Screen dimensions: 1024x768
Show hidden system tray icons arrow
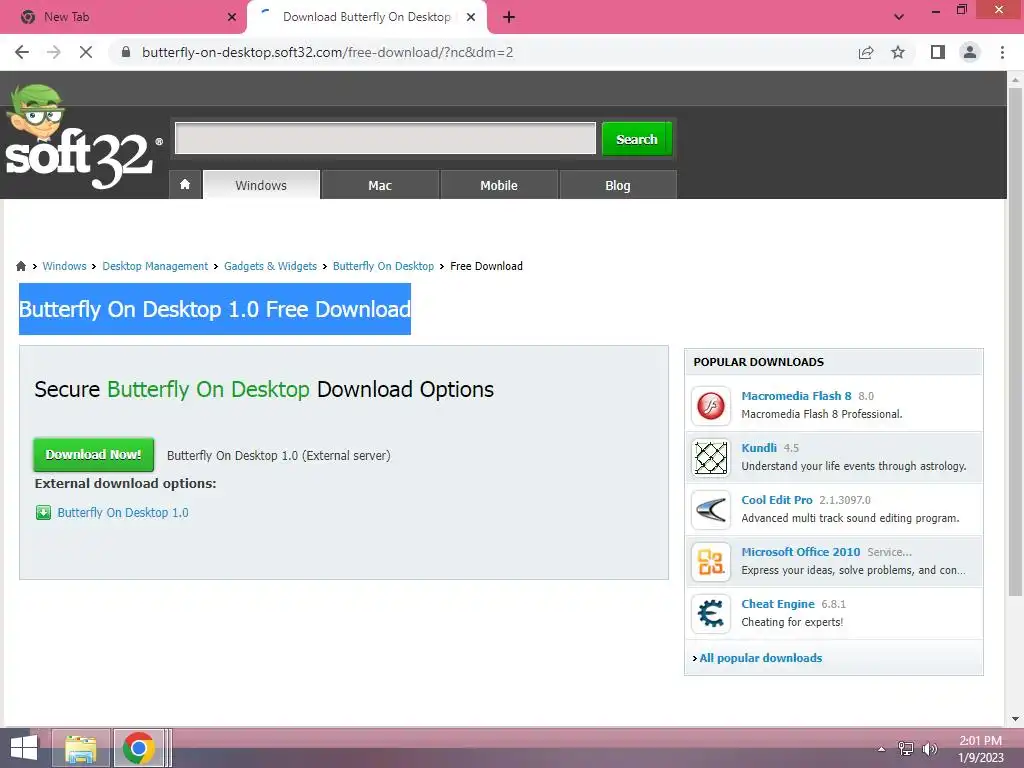point(882,749)
